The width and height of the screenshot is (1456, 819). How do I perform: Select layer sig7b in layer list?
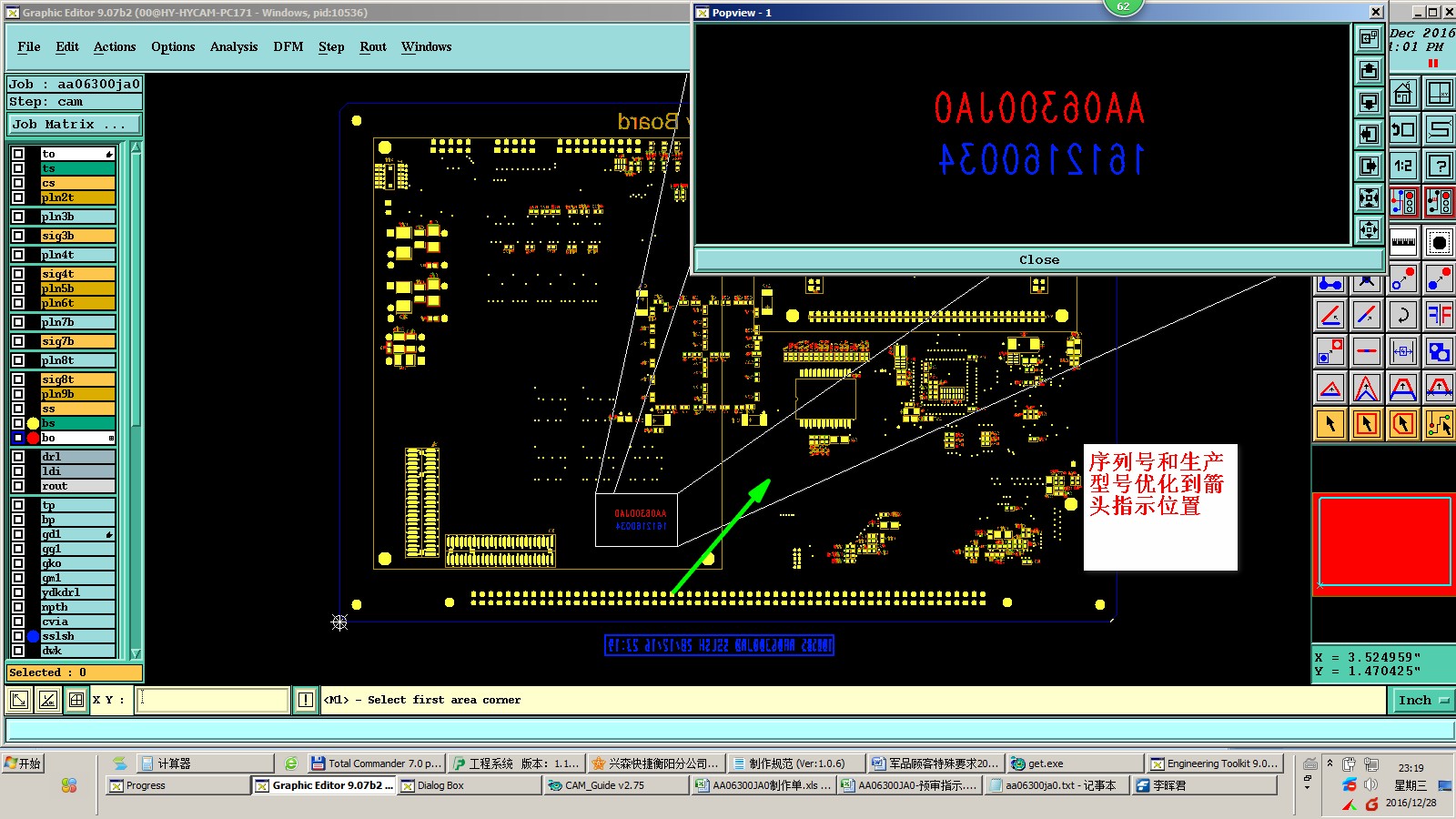coord(78,341)
